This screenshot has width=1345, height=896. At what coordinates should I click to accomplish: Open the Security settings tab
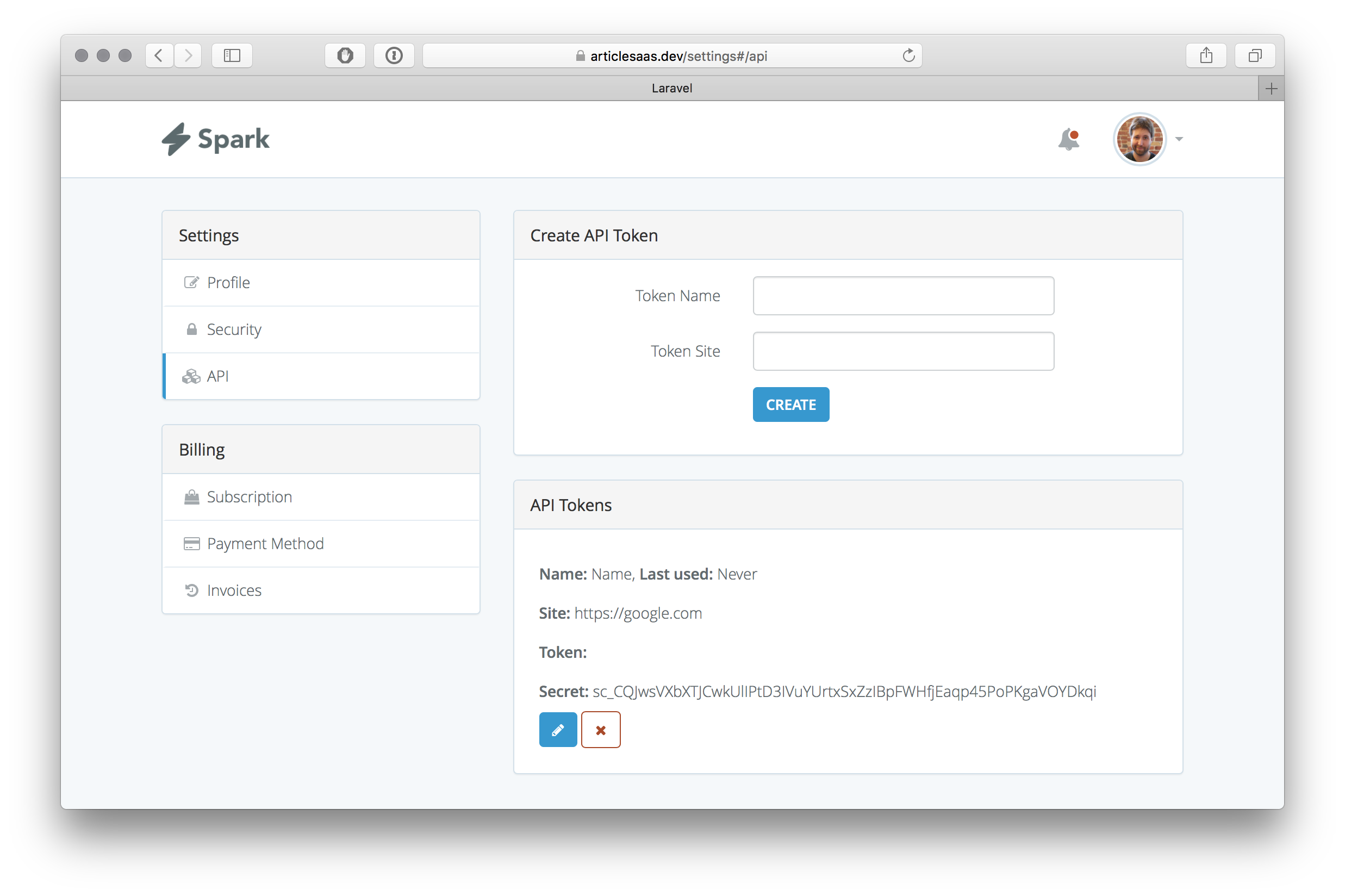tap(234, 329)
